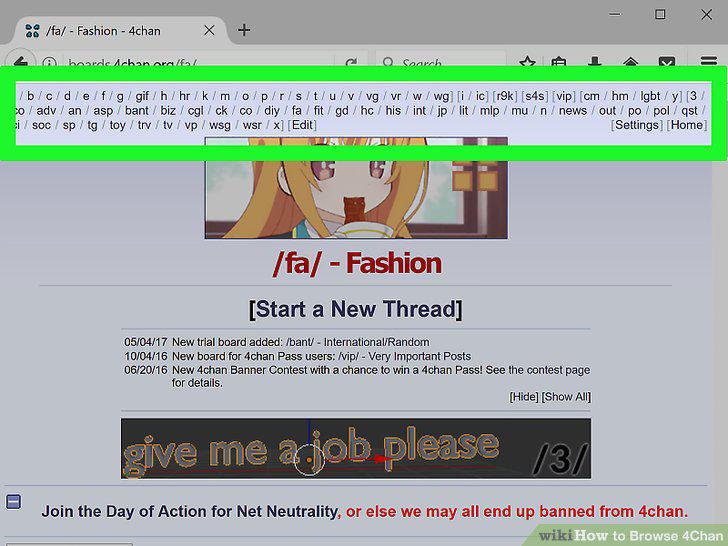Click [Show All] announcements link

click(x=566, y=397)
